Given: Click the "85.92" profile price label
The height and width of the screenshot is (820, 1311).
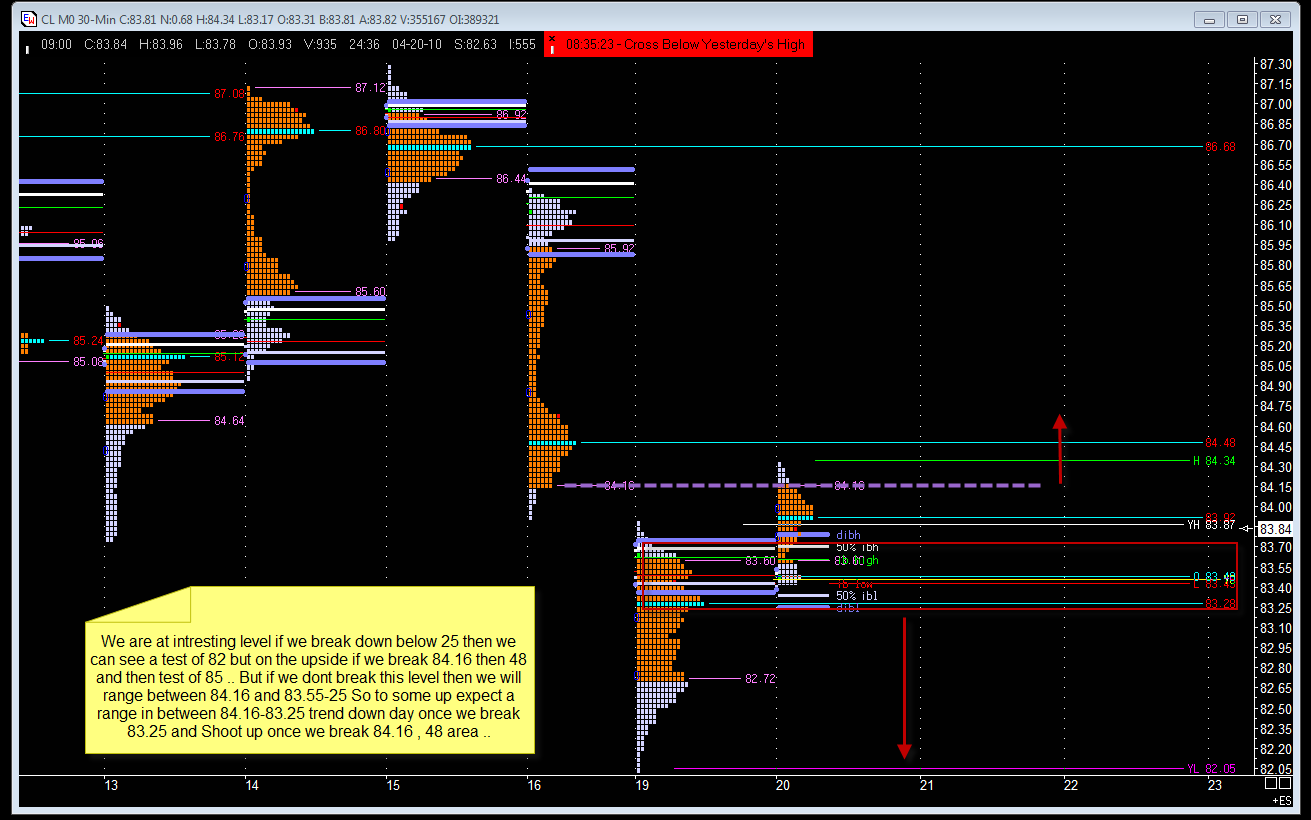Looking at the screenshot, I should point(619,248).
